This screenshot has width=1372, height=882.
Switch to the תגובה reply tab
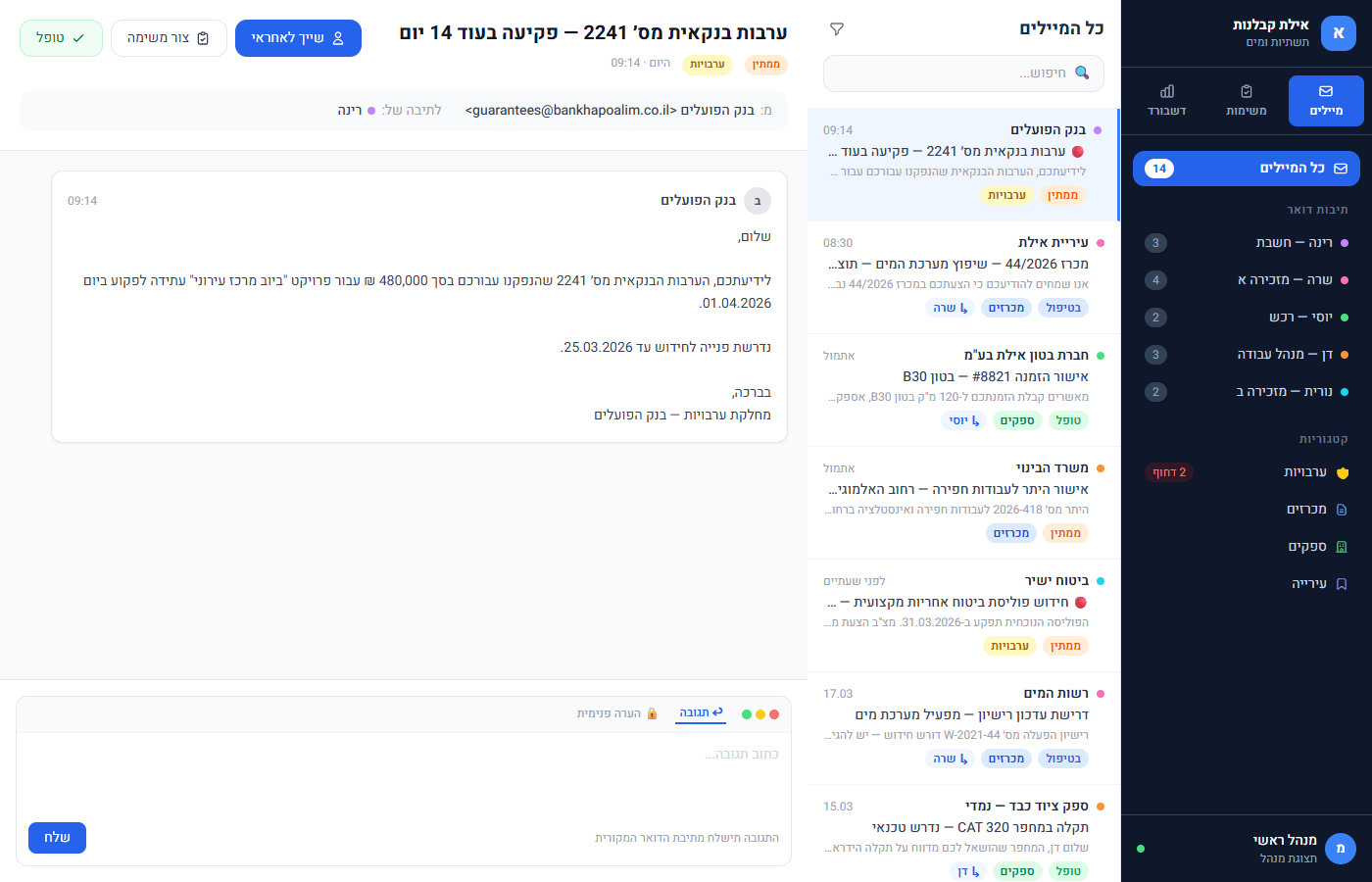pos(700,713)
